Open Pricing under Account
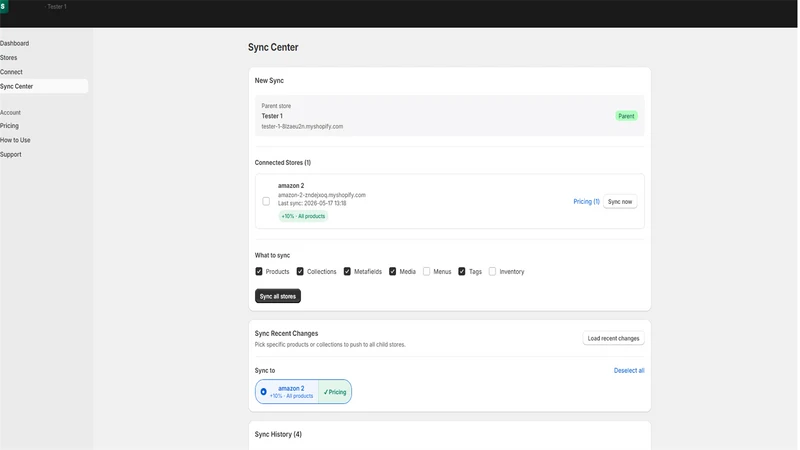 click(9, 126)
